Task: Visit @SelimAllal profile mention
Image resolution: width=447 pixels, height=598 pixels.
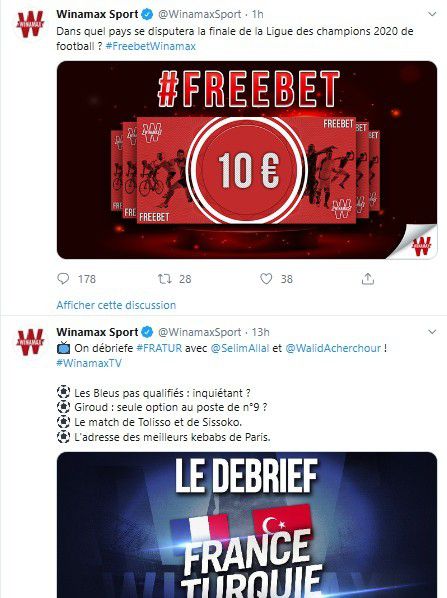Action: pos(240,348)
